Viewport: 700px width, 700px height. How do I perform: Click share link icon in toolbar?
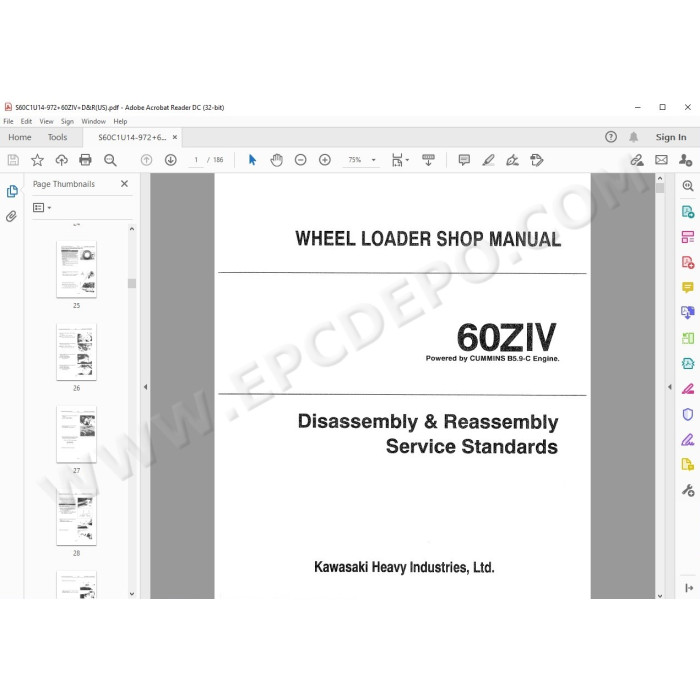(637, 160)
